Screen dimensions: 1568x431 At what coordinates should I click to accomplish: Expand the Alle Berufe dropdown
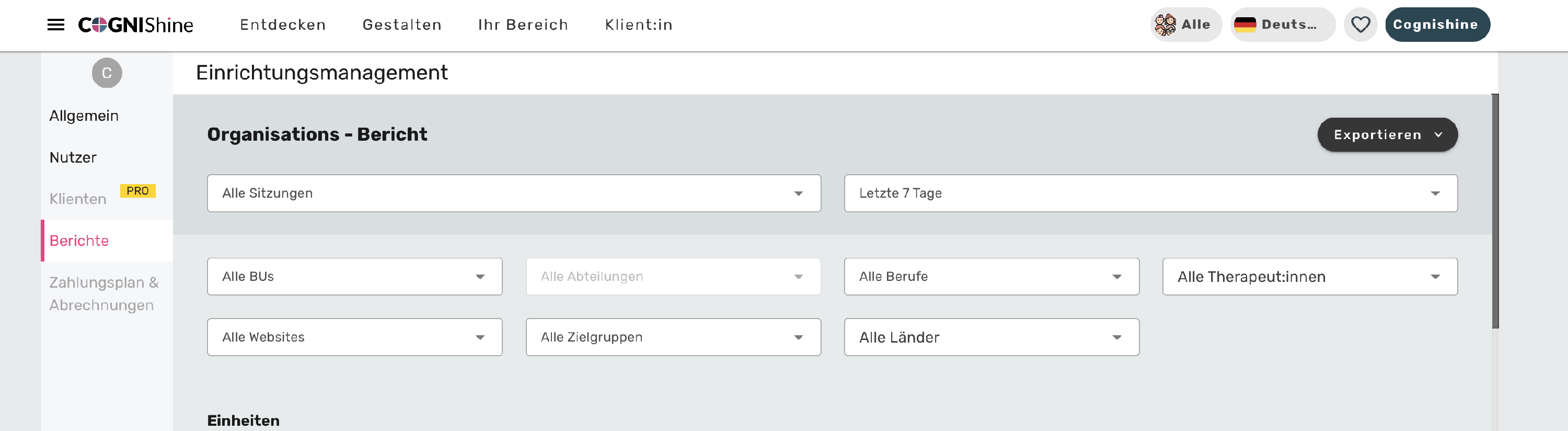(x=991, y=277)
